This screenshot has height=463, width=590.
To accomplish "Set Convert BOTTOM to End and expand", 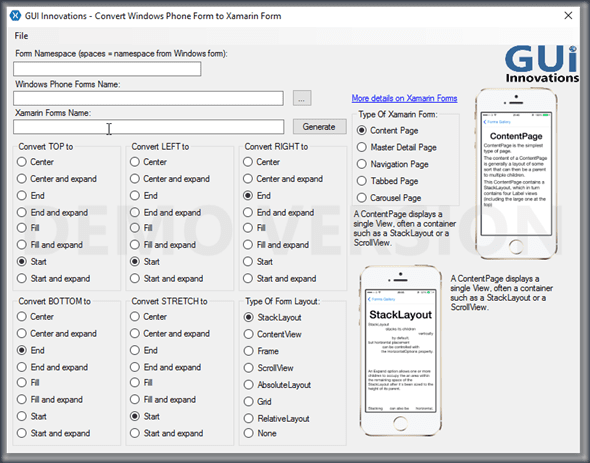I will coord(52,367).
